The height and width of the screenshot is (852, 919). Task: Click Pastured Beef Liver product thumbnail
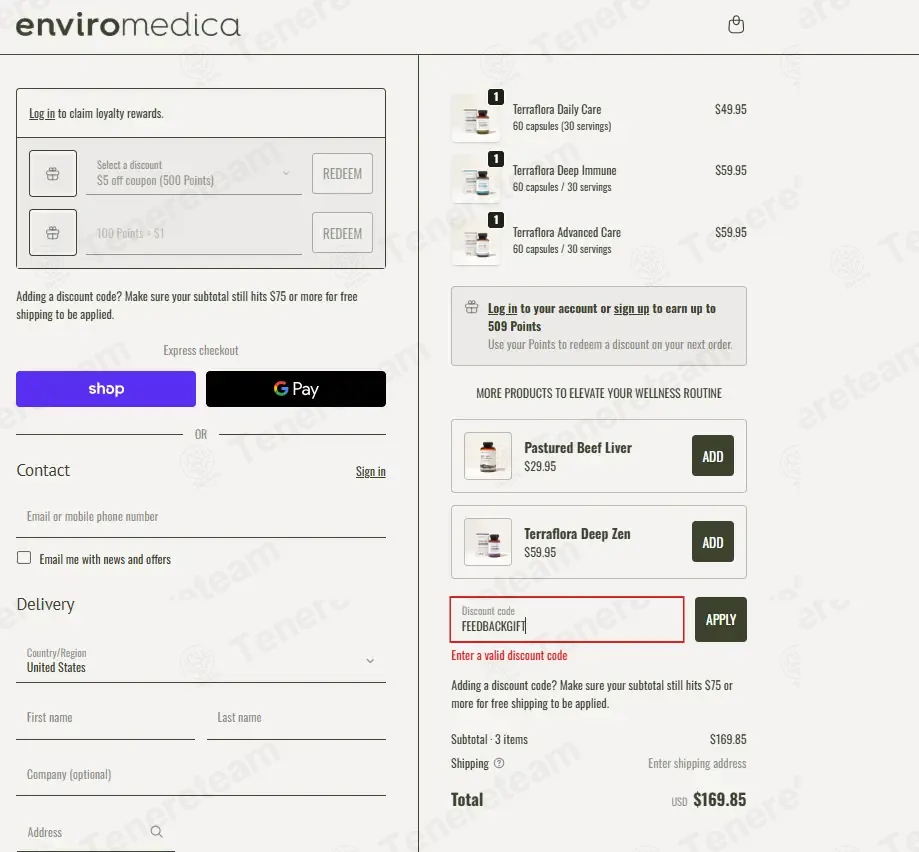(488, 456)
